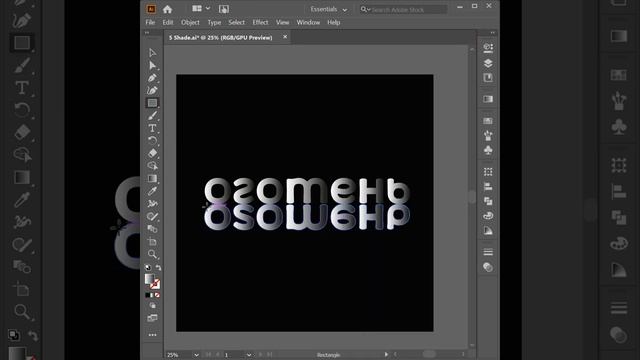This screenshot has height=360, width=640.
Task: Open the Pathfinder panel icon
Action: click(x=488, y=201)
